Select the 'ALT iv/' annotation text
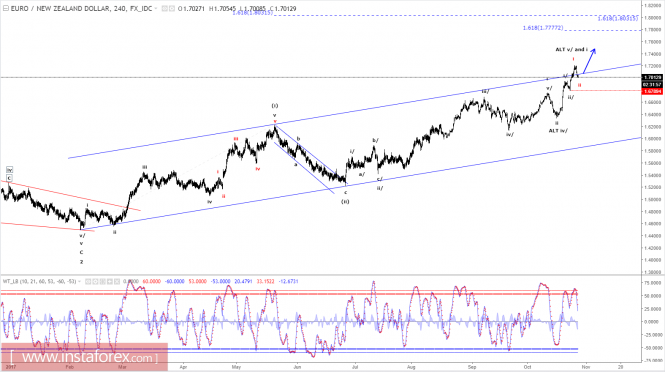Viewport: 665px width, 372px height. 558,131
